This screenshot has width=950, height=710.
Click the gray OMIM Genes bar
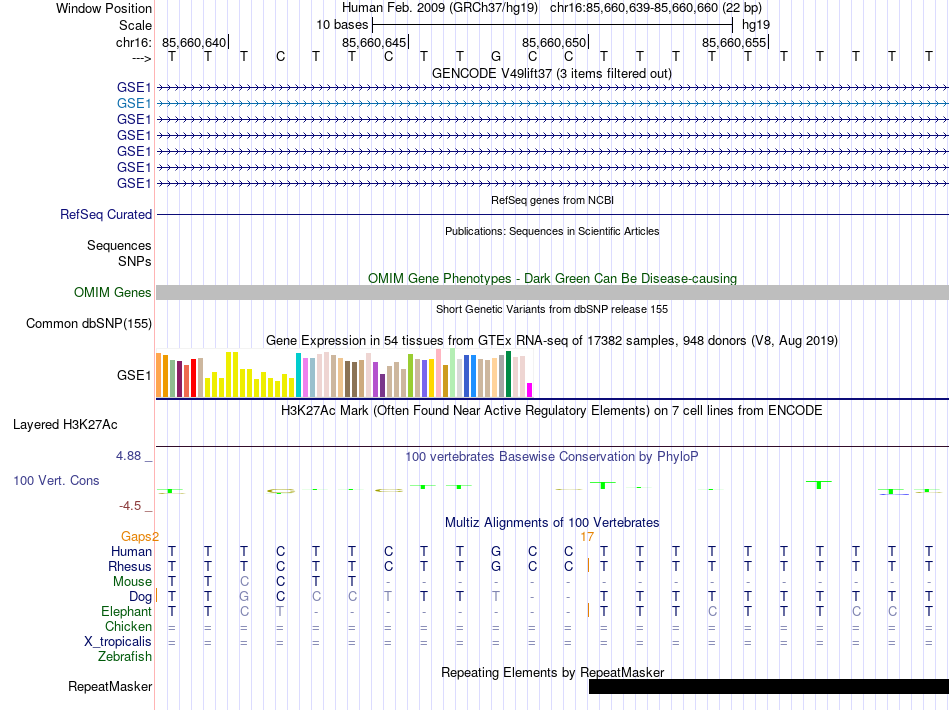552,292
